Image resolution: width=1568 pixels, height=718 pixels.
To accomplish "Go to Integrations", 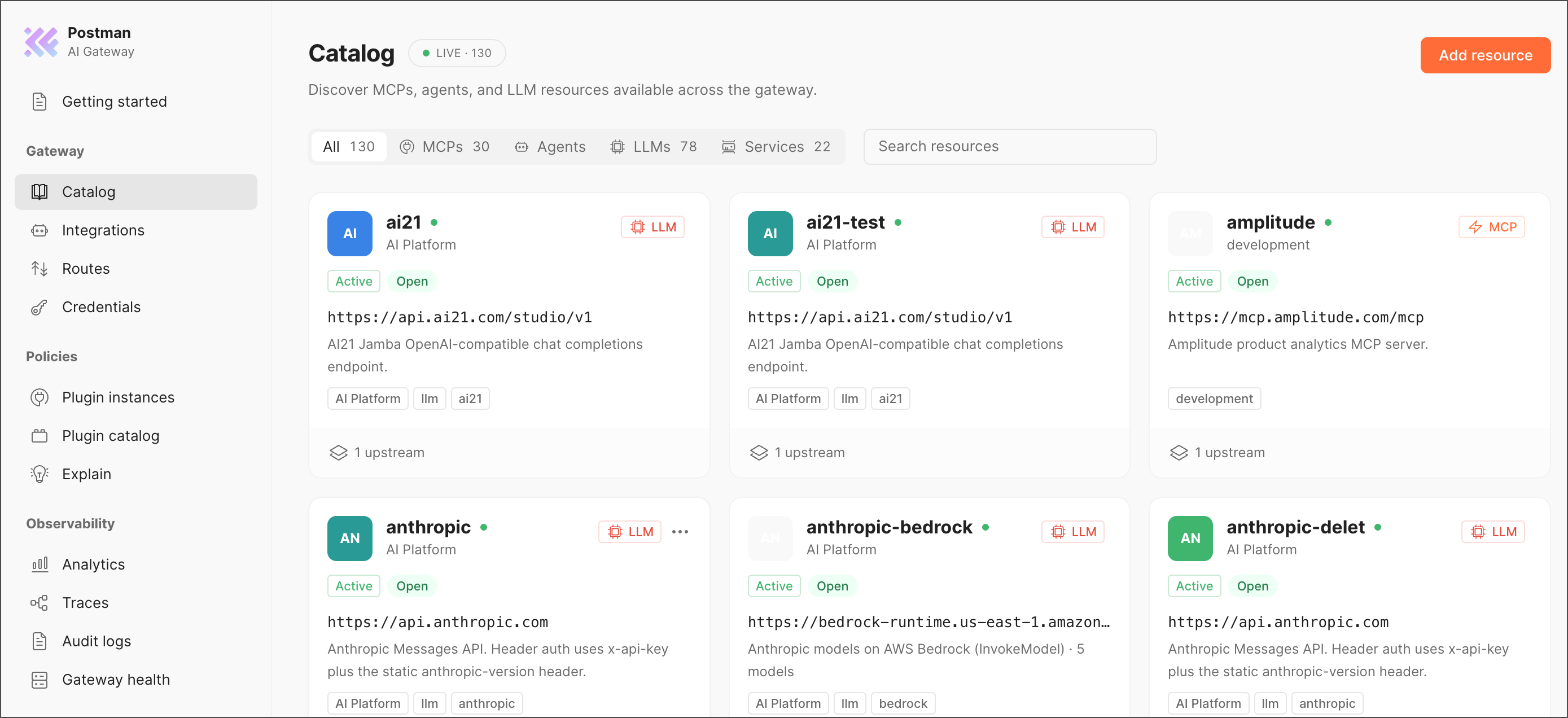I will tap(135, 230).
